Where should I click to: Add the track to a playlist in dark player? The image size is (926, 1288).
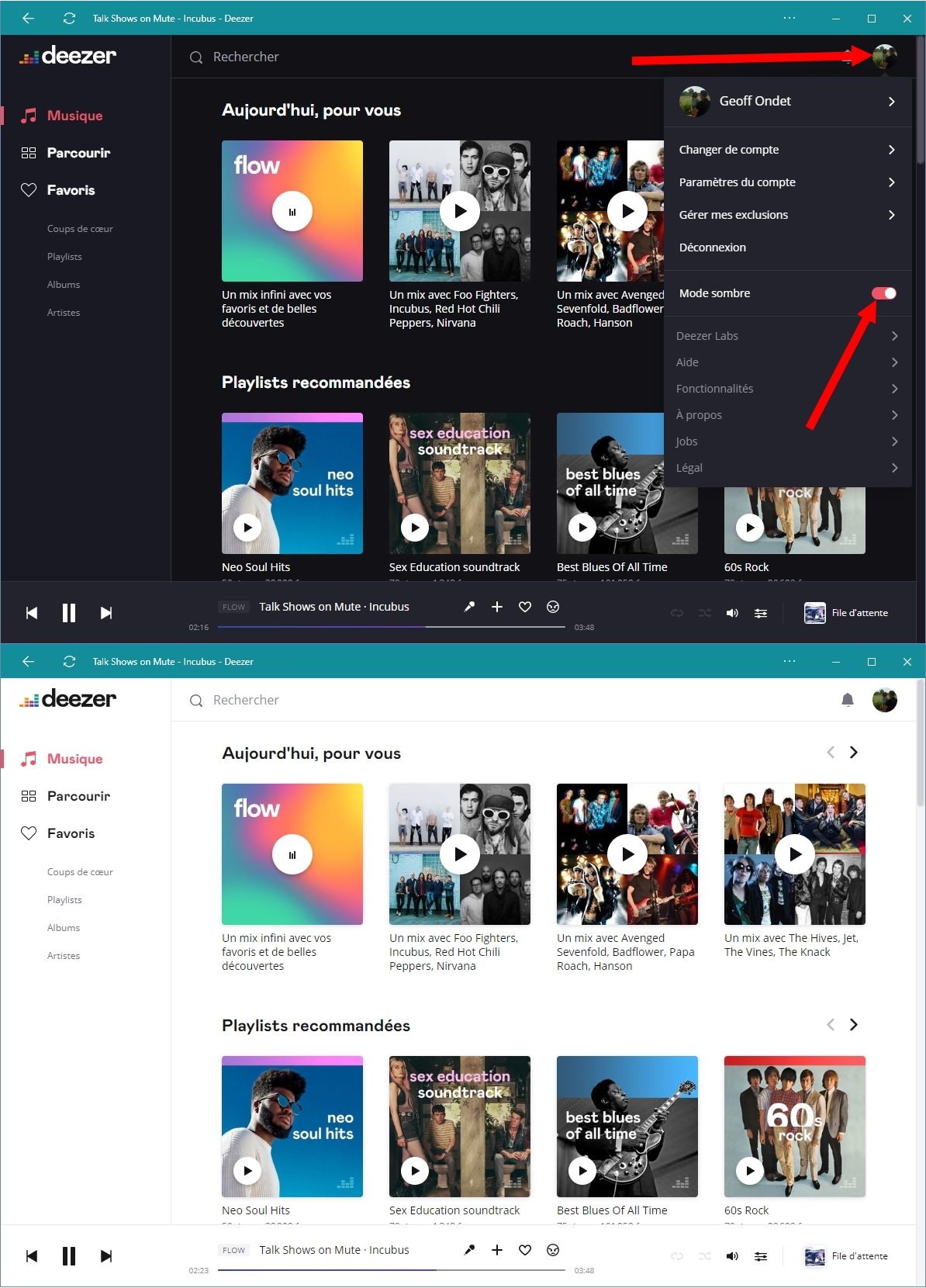click(497, 607)
